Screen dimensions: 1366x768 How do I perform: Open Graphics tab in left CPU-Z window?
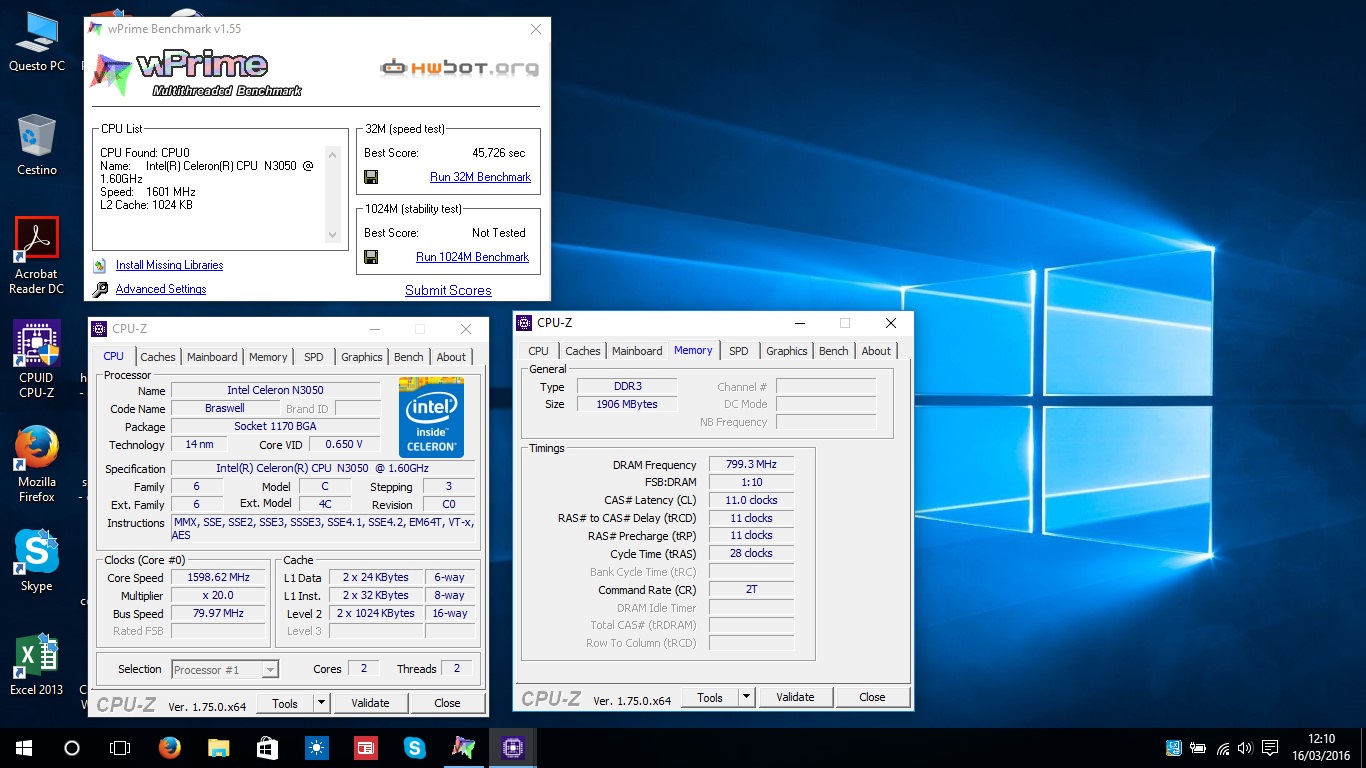(362, 357)
